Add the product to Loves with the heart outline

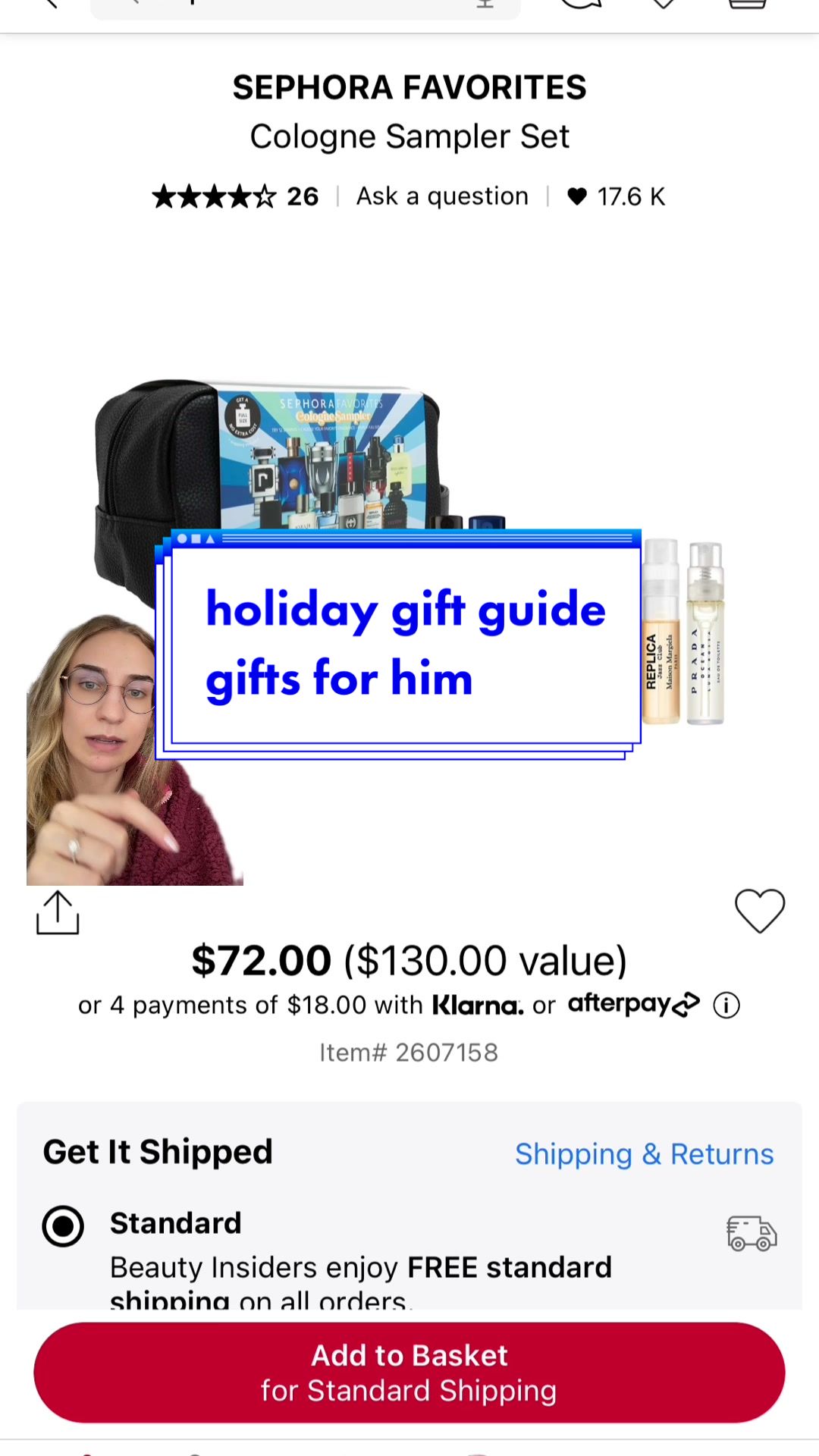(x=760, y=910)
